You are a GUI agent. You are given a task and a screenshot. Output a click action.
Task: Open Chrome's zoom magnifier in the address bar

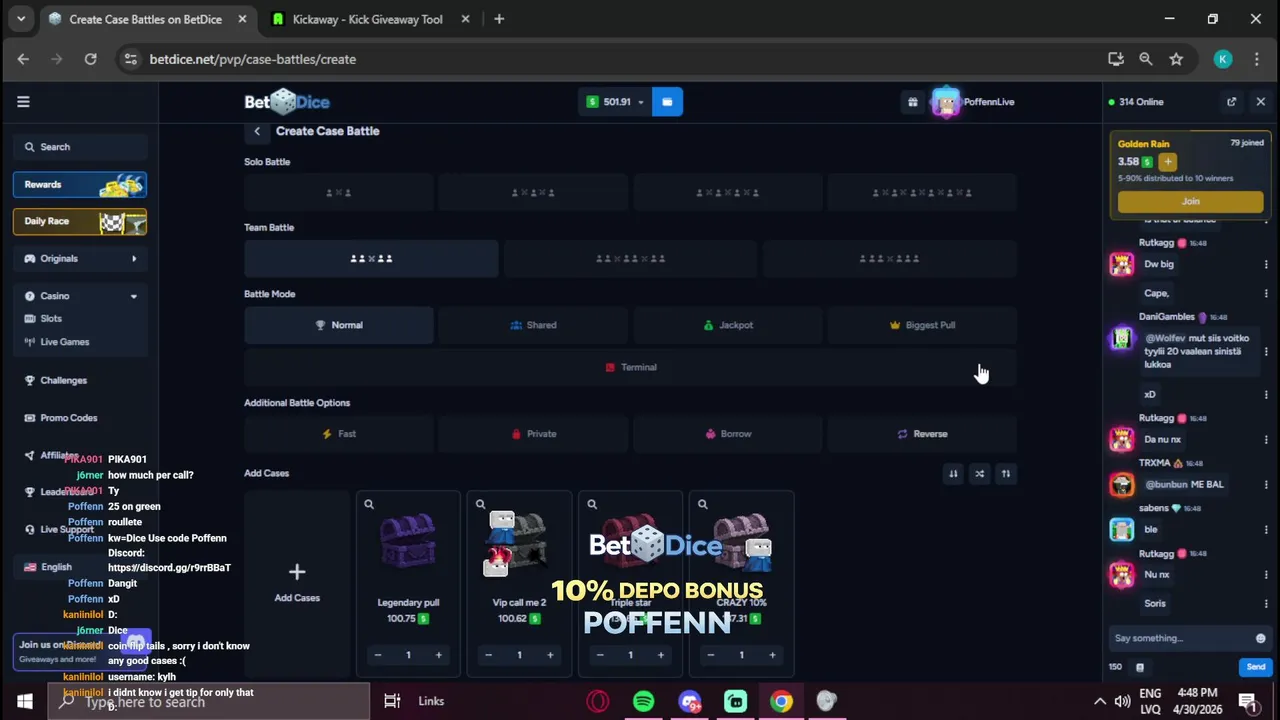point(1146,59)
